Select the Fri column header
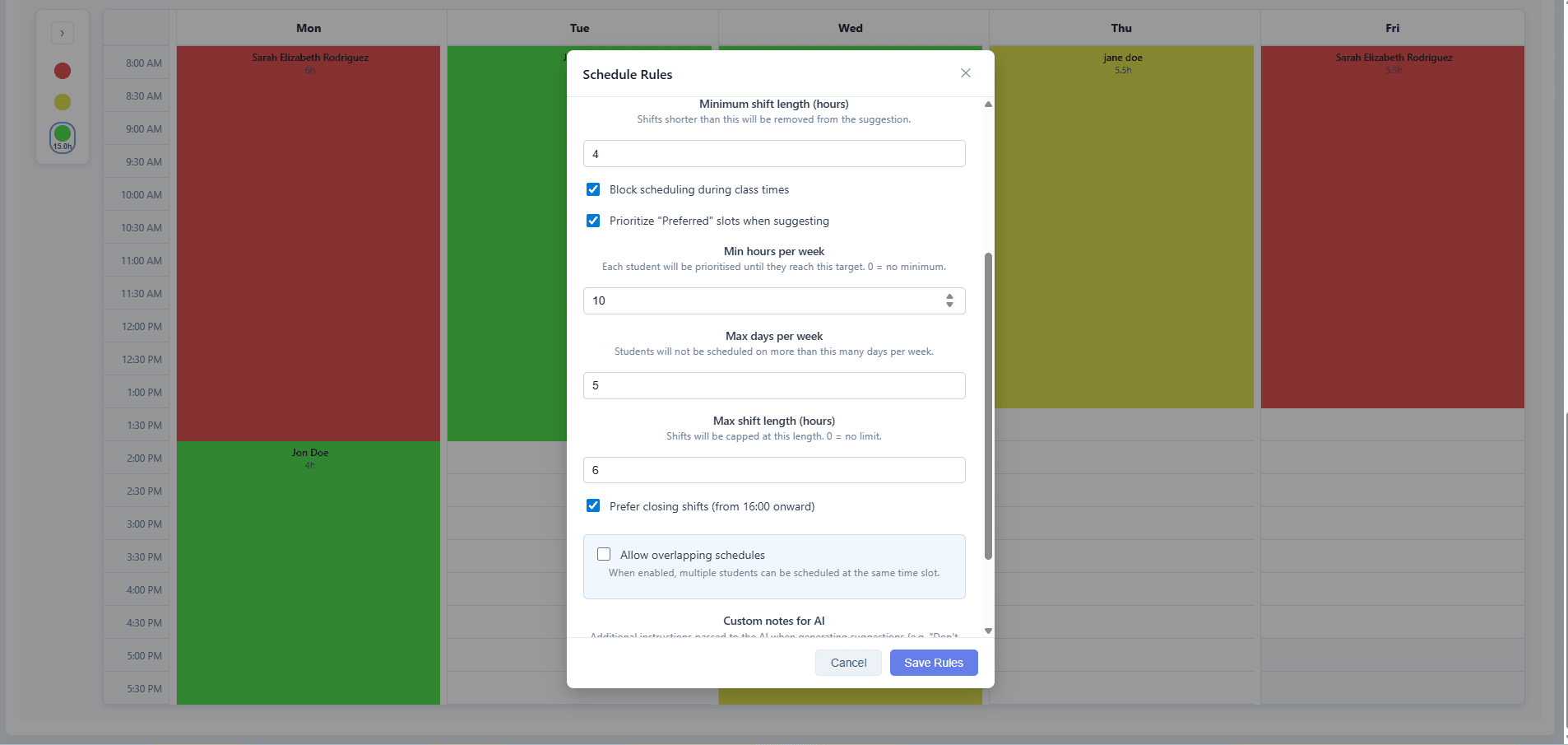 tap(1392, 28)
